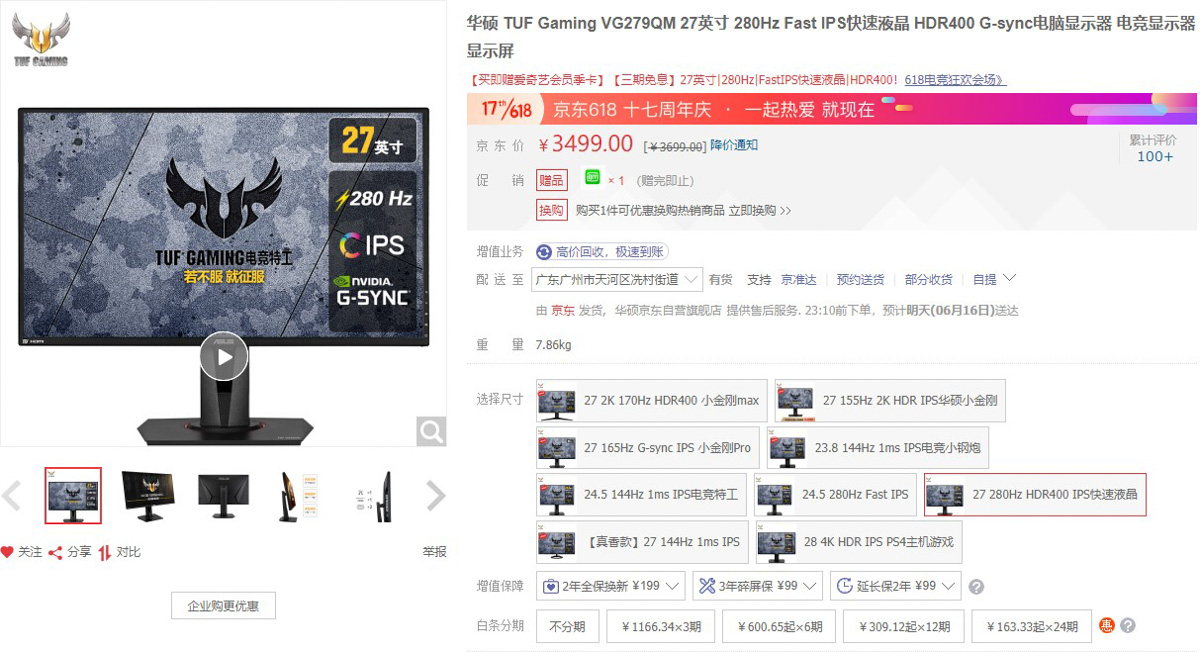The image size is (1200, 652).
Task: Show previous thumbnails with left arrow
Action: coord(12,496)
